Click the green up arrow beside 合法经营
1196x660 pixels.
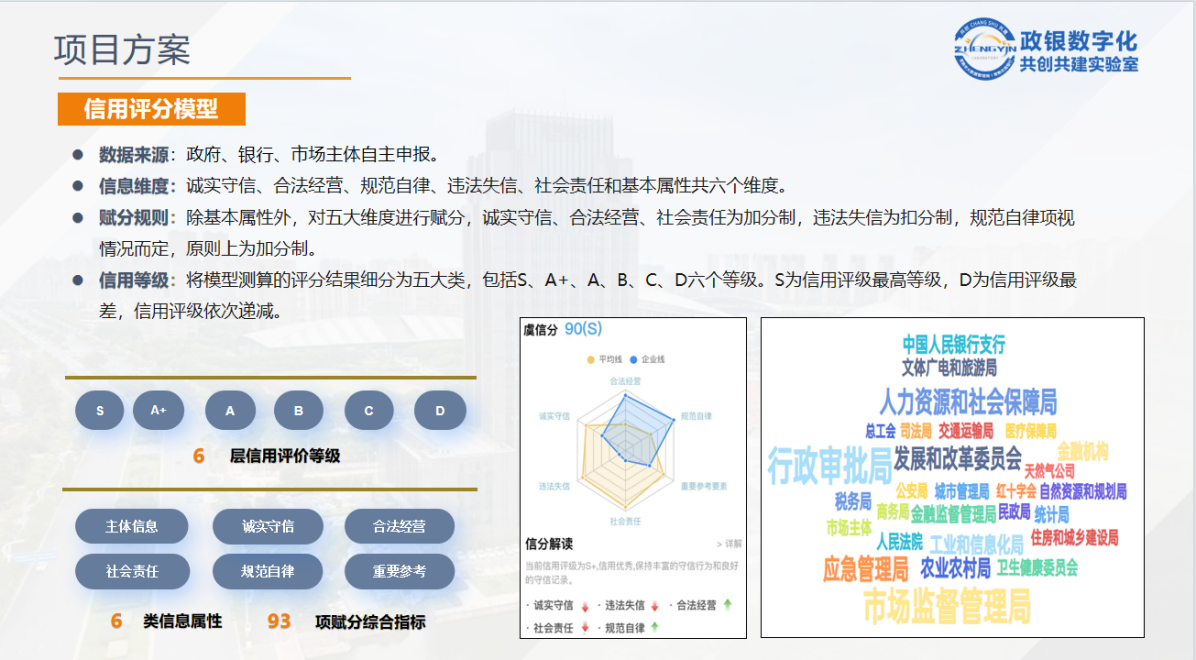[x=728, y=604]
